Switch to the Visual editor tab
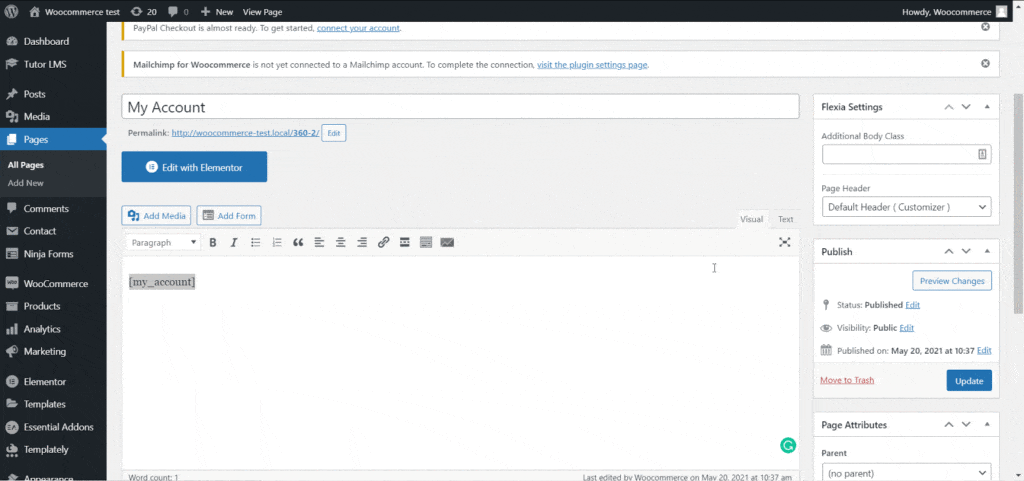The height and width of the screenshot is (481, 1024). coord(751,219)
